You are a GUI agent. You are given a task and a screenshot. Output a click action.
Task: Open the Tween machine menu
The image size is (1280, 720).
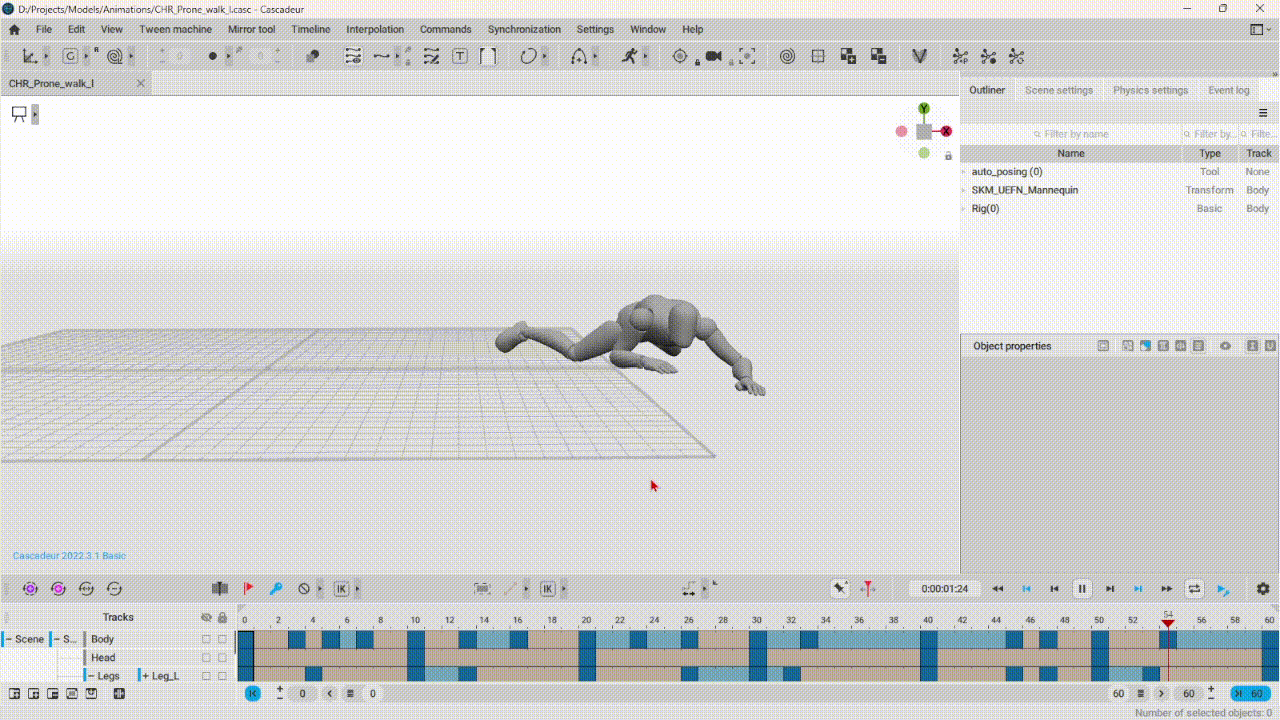click(175, 30)
